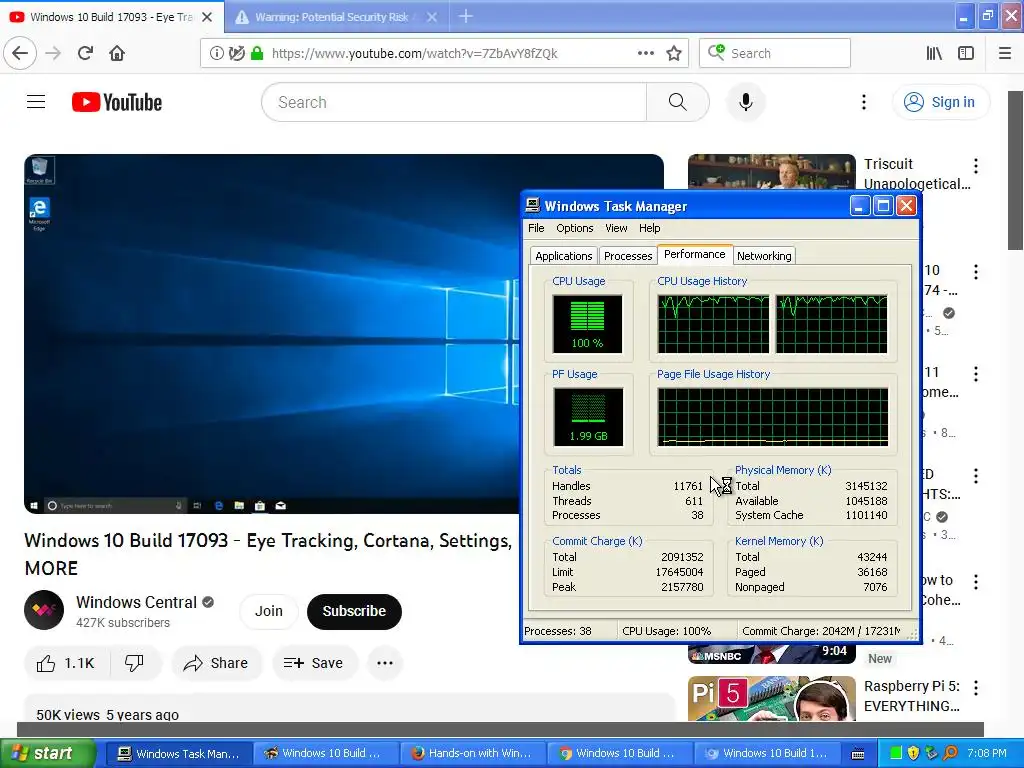Click the security shield tray icon
The height and width of the screenshot is (768, 1024).
(x=914, y=753)
